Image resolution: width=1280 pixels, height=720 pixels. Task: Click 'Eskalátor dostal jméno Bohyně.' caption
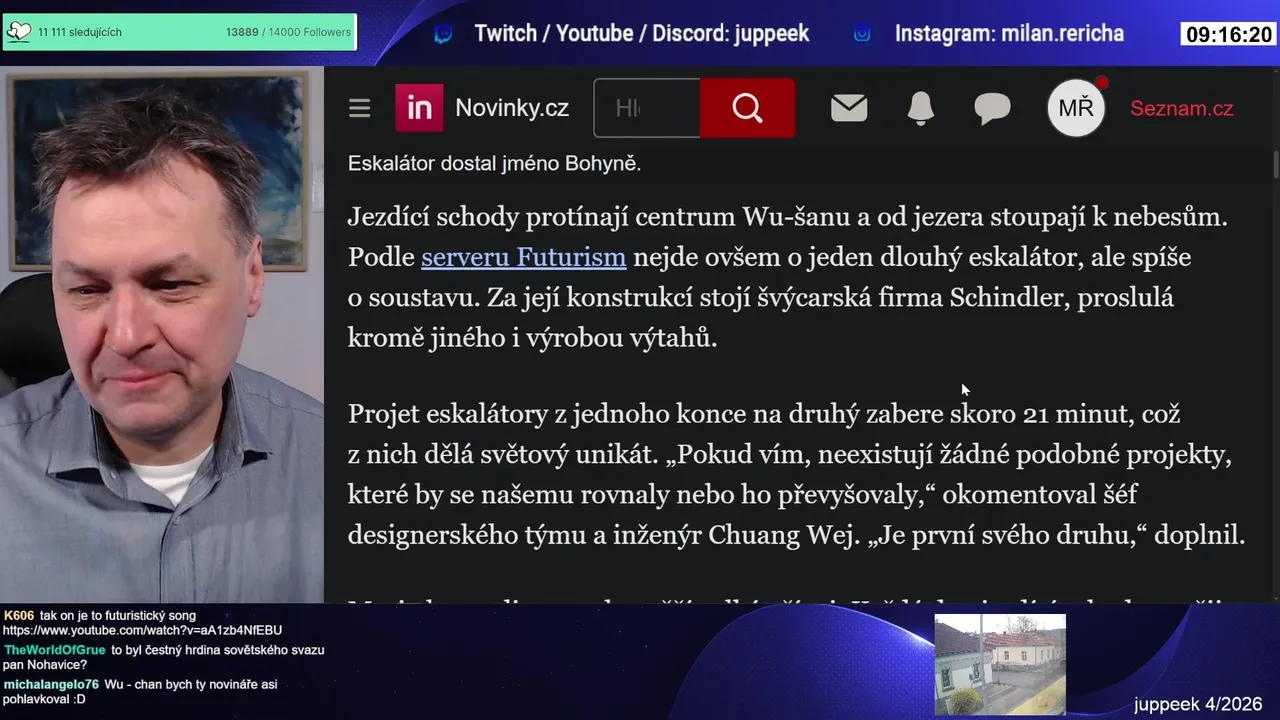tap(494, 163)
